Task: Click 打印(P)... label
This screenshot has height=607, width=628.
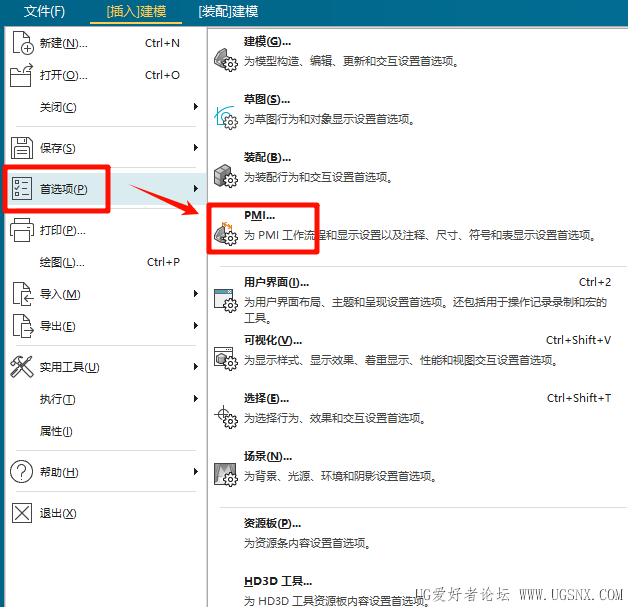Action: 62,230
